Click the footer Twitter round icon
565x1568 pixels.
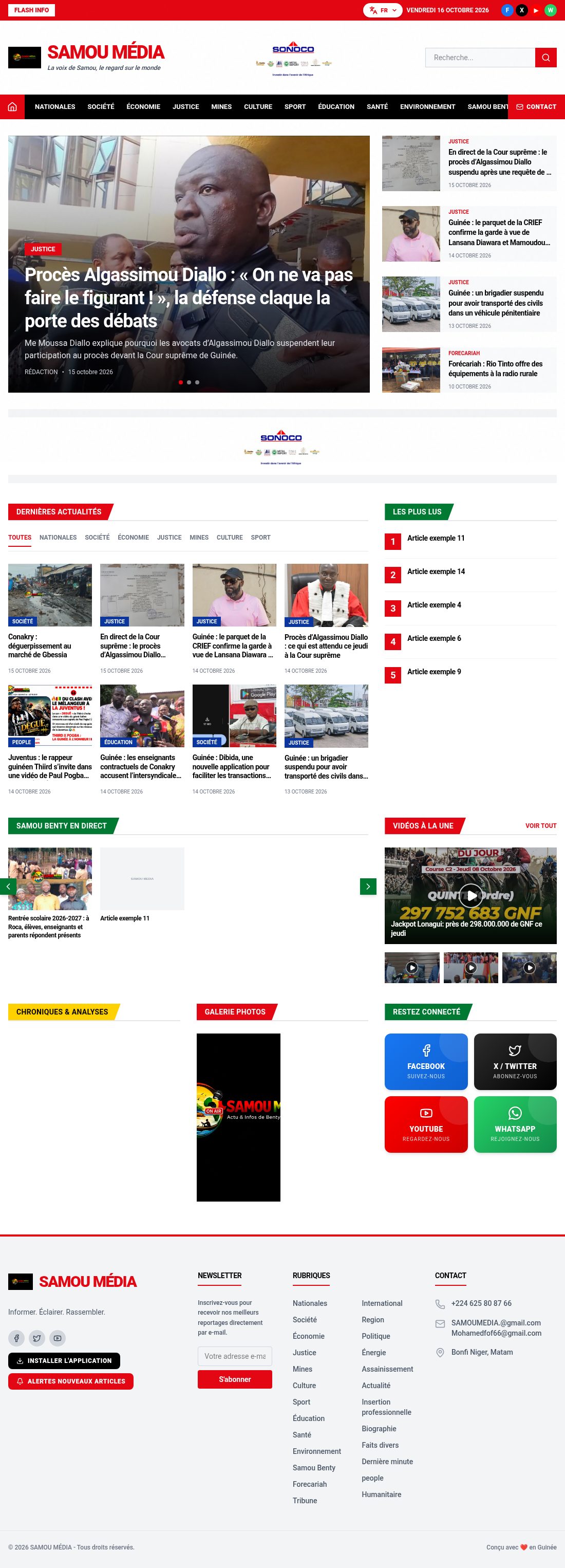37,1338
